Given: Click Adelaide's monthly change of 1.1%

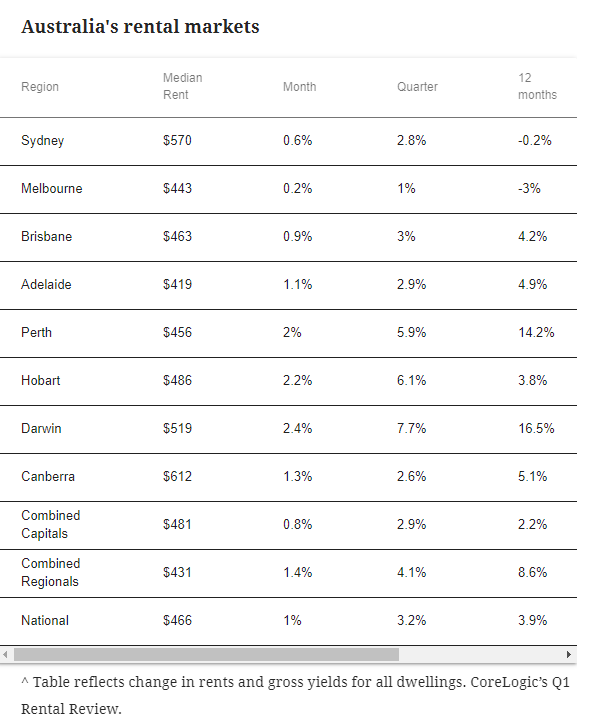Looking at the screenshot, I should (x=297, y=284).
